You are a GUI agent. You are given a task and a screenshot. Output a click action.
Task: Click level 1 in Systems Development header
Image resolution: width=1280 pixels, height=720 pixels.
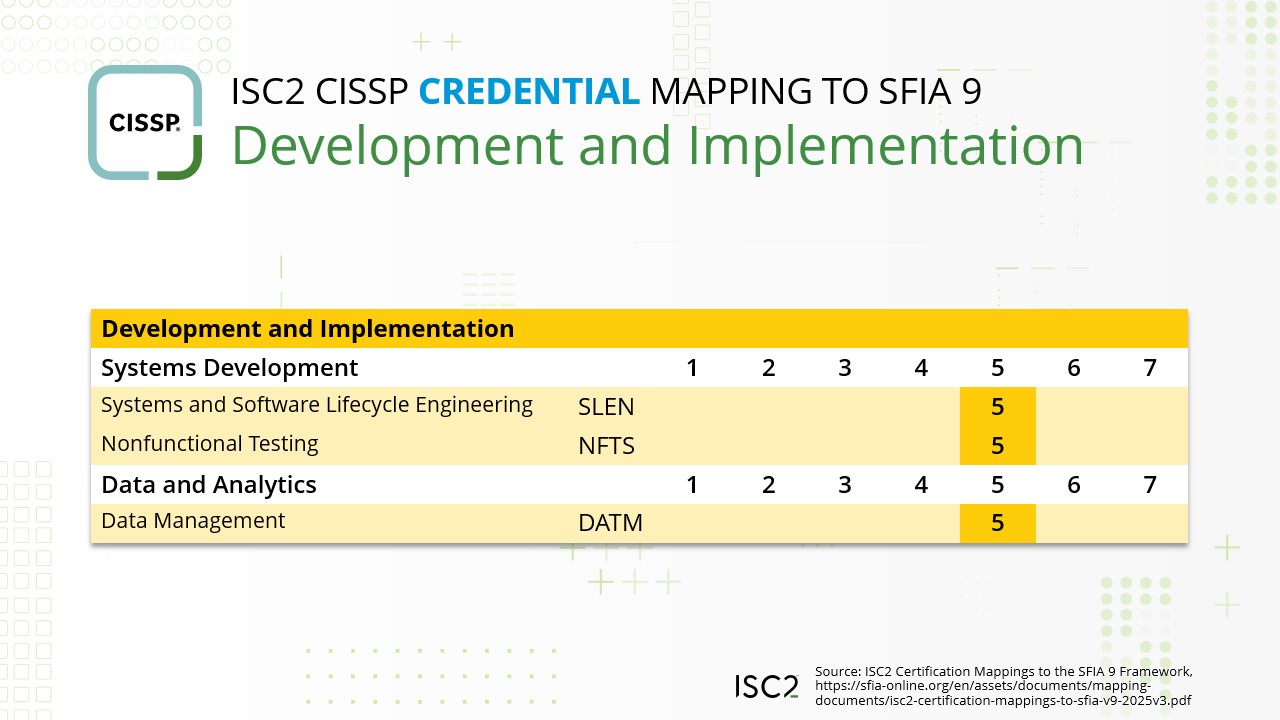(x=692, y=368)
